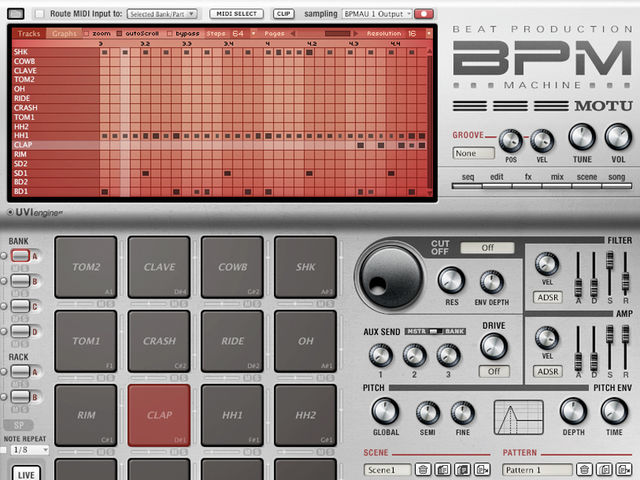640x480 pixels.
Task: Tick the Route MIDI Input checkbox
Action: 40,14
